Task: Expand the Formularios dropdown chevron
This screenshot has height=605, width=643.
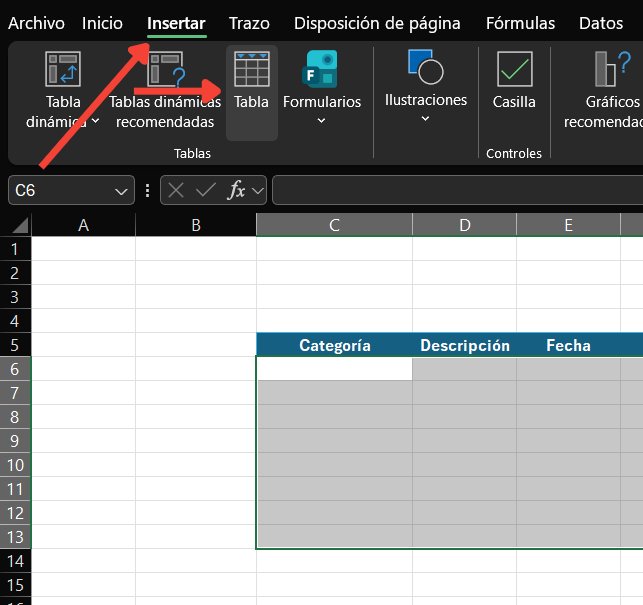Action: [x=321, y=121]
